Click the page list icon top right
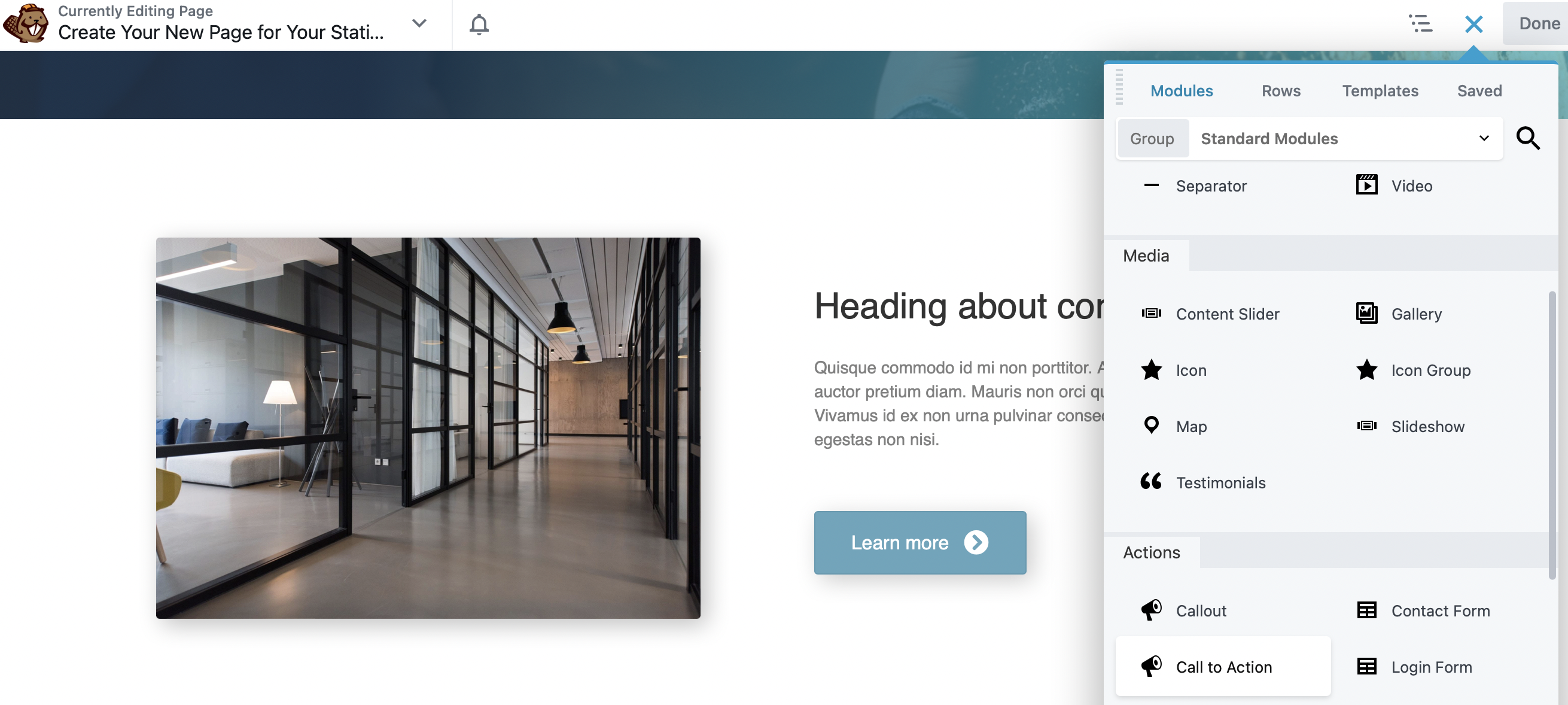The width and height of the screenshot is (1568, 705). pos(1419,23)
